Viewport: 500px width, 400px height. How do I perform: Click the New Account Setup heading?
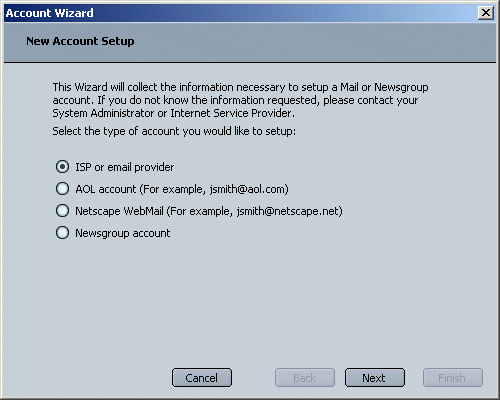coord(80,41)
